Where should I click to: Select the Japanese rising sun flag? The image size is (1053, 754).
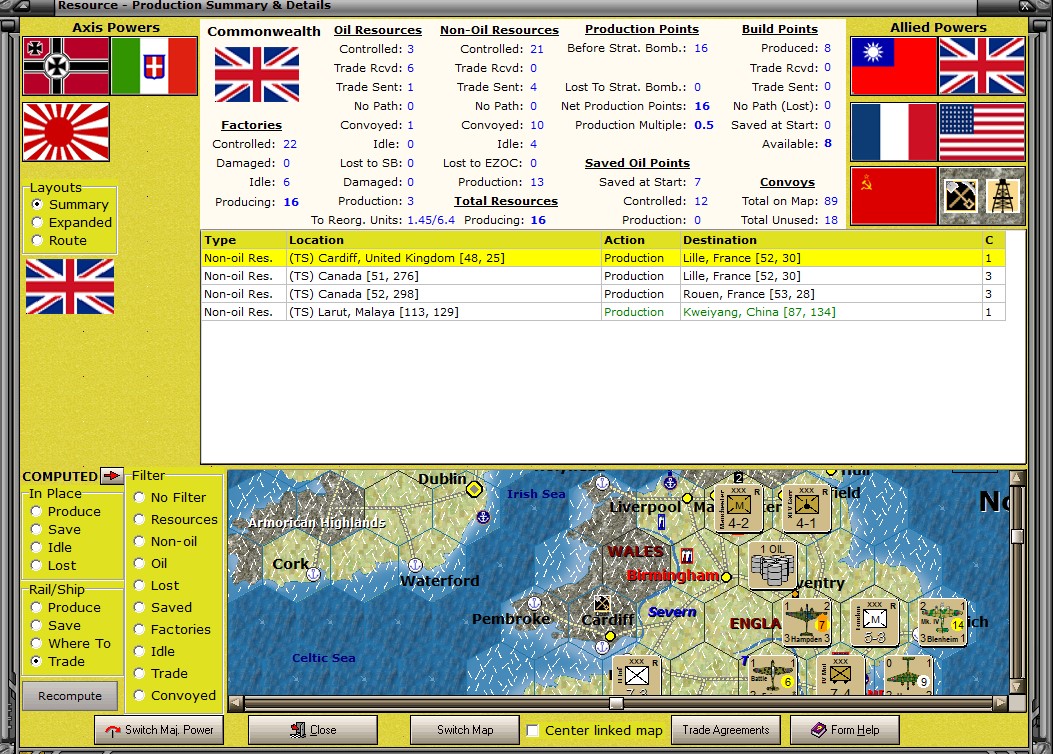(x=66, y=132)
